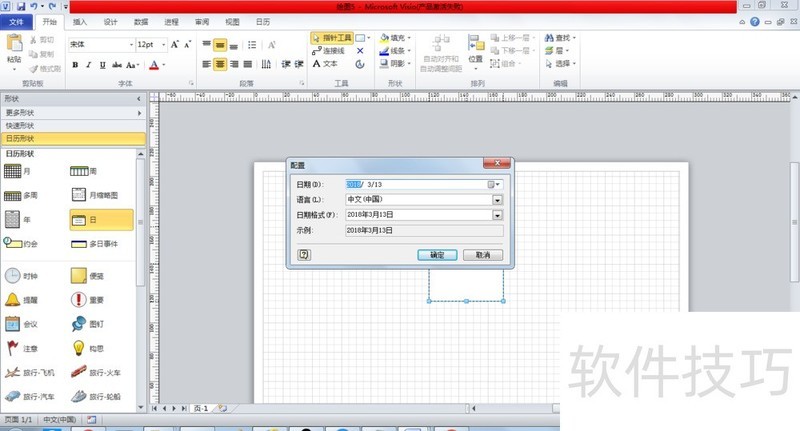The height and width of the screenshot is (431, 800).
Task: Toggle bold formatting in the ribbon
Action: pyautogui.click(x=74, y=66)
